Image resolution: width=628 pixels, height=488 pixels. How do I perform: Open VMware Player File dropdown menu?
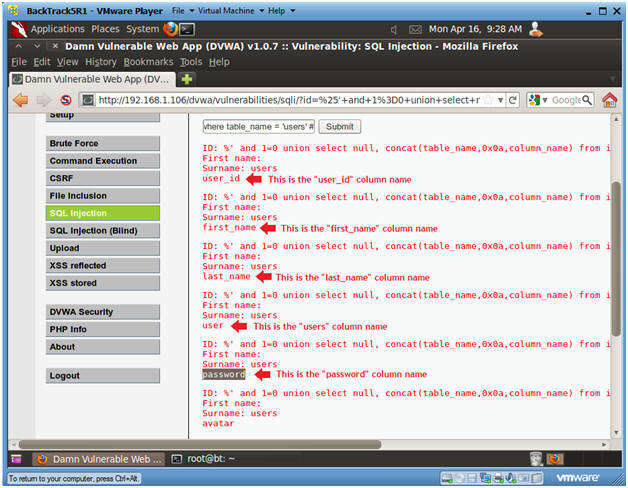click(183, 11)
